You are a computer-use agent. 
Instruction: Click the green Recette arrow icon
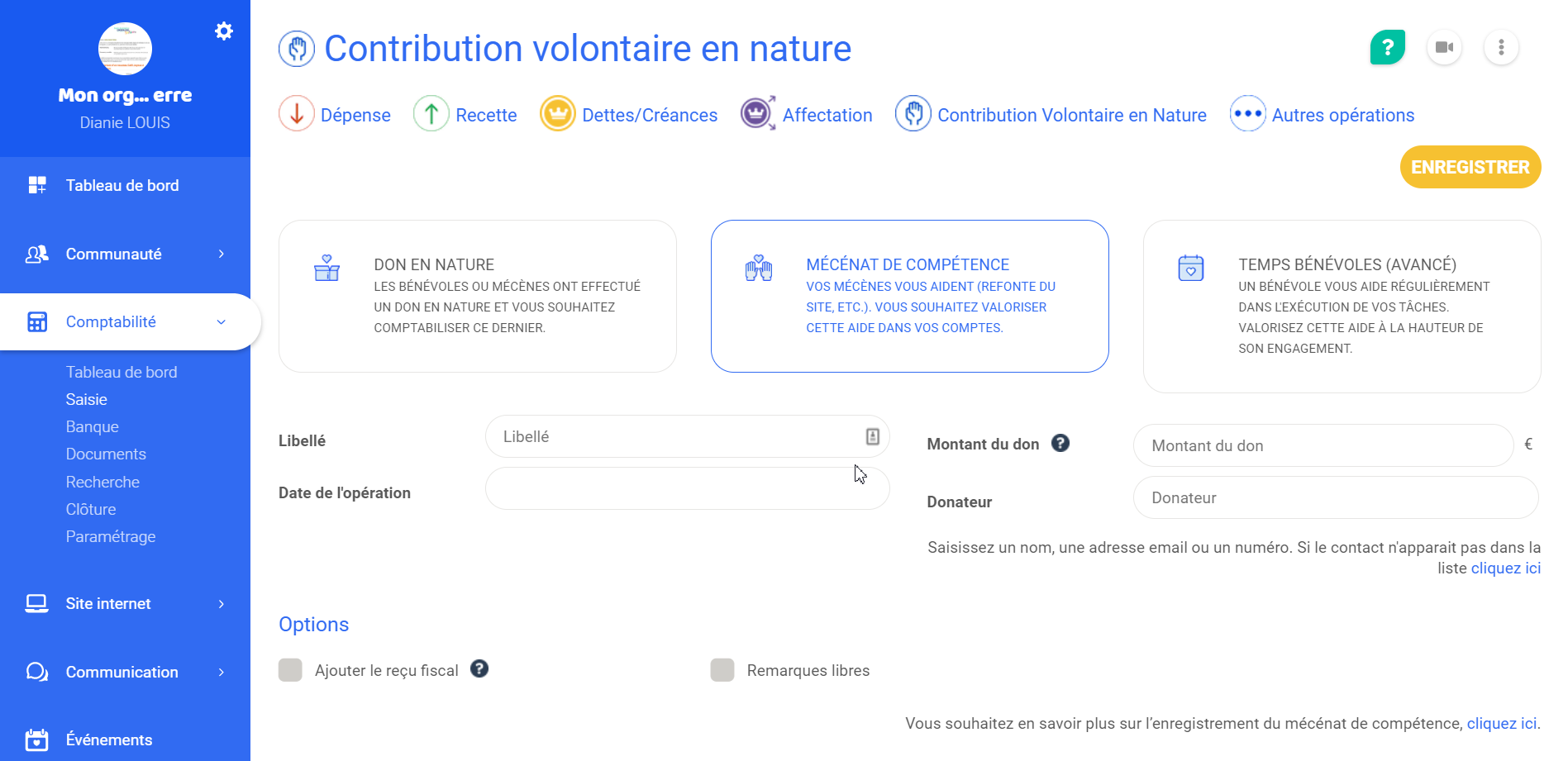click(x=431, y=114)
